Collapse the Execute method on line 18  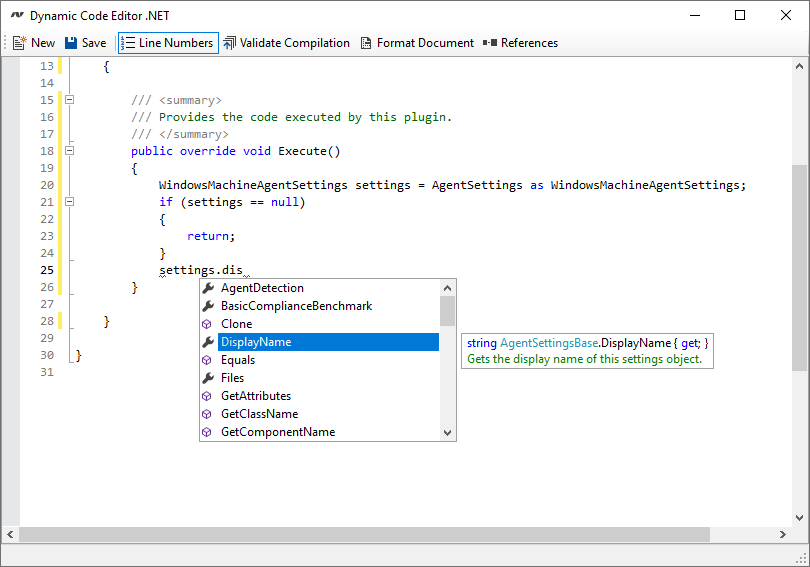tap(70, 151)
